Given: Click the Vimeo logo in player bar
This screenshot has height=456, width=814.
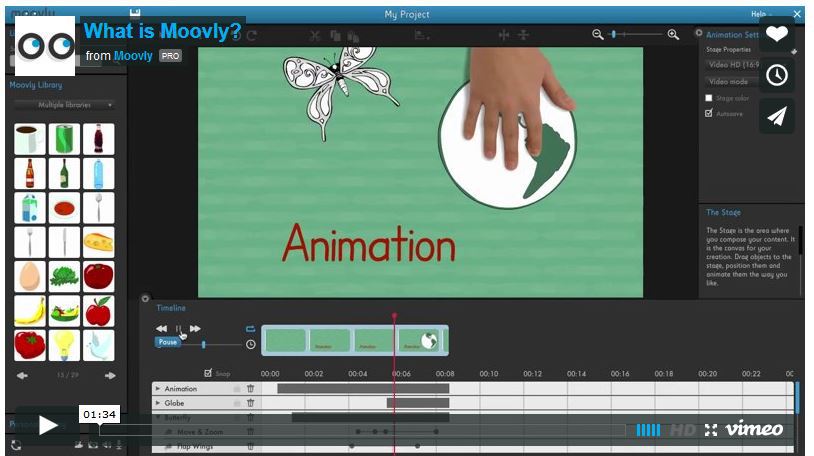Looking at the screenshot, I should (x=754, y=428).
